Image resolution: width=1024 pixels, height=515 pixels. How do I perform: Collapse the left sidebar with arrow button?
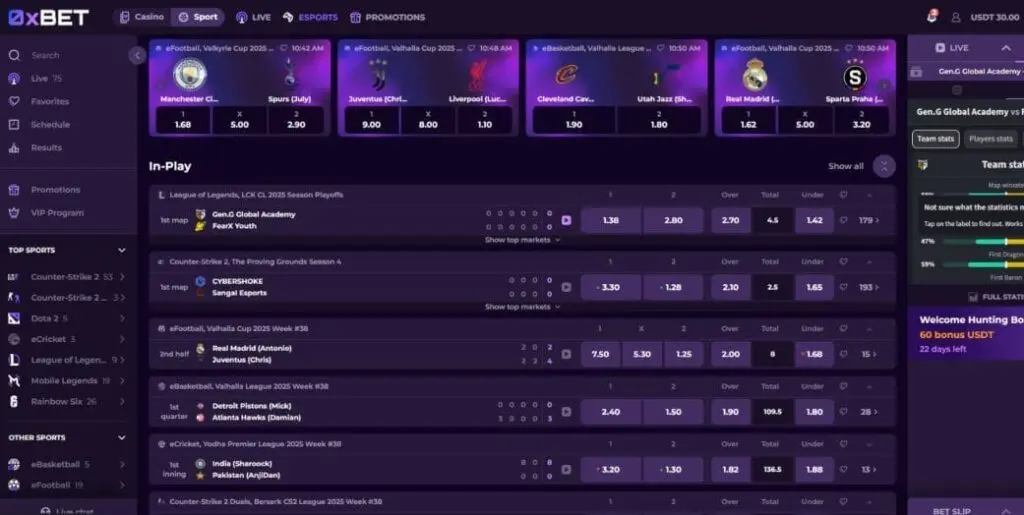click(137, 55)
